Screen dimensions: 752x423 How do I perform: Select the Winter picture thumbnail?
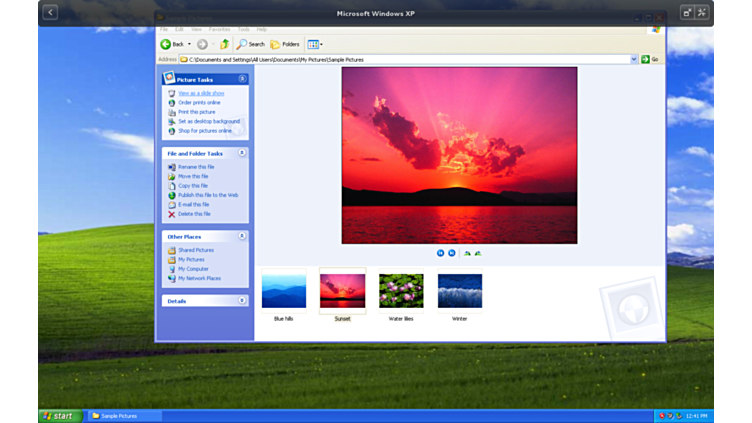[459, 291]
